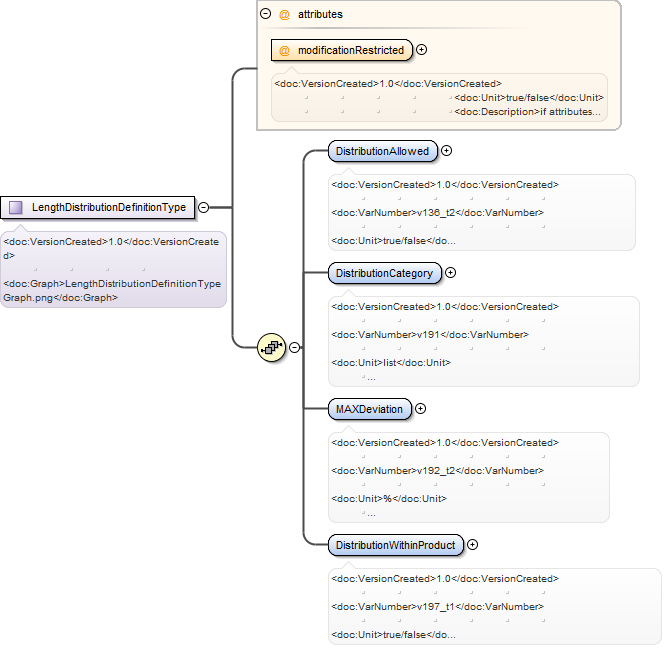This screenshot has width=669, height=648.
Task: Click the purple square icon of LengthDistributionDefinitionType
Action: (x=16, y=208)
